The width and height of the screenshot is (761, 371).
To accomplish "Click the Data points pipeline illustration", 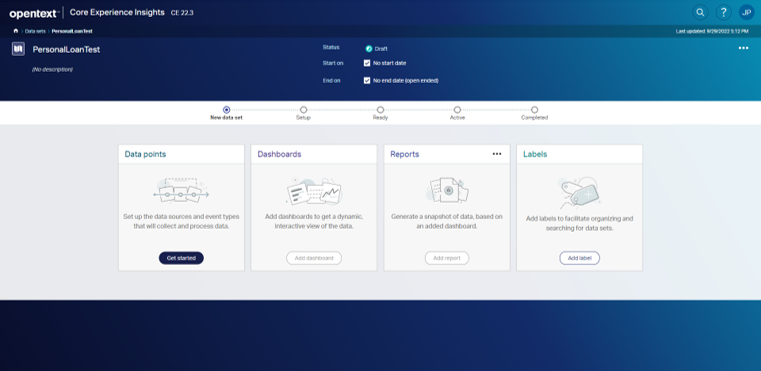I will click(x=181, y=191).
